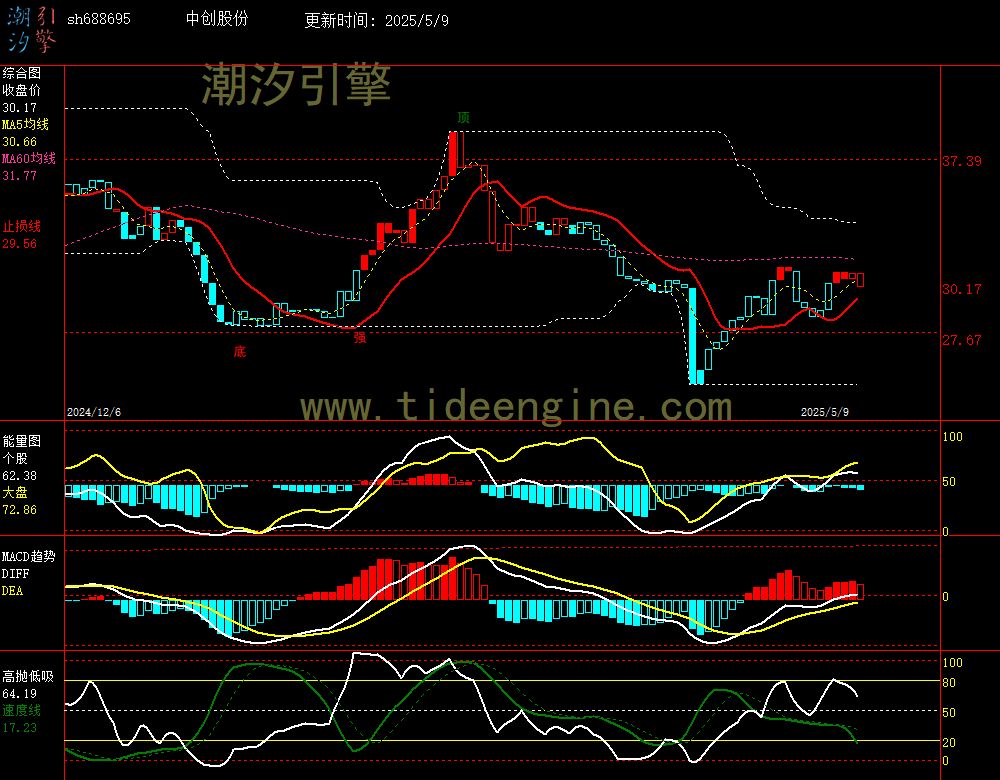Select the 高抛低吸 panel label

click(x=28, y=676)
